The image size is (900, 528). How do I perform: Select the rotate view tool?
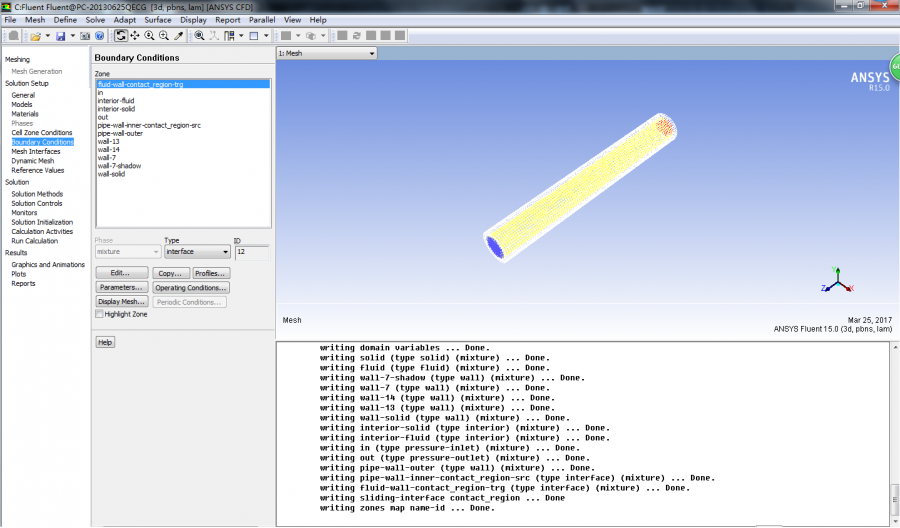tap(121, 36)
